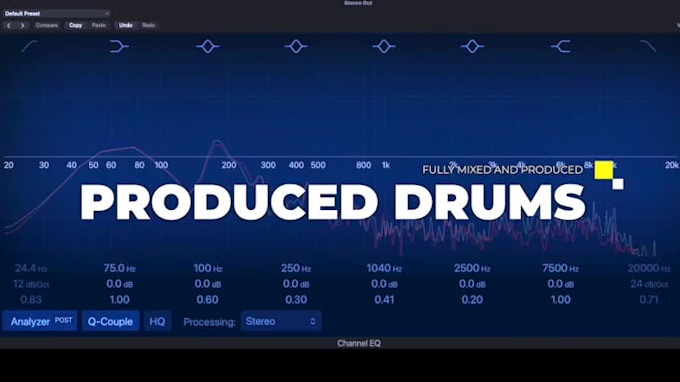The image size is (680, 382).
Task: Select gain 0.0 dB under 100 Hz
Action: (x=208, y=284)
